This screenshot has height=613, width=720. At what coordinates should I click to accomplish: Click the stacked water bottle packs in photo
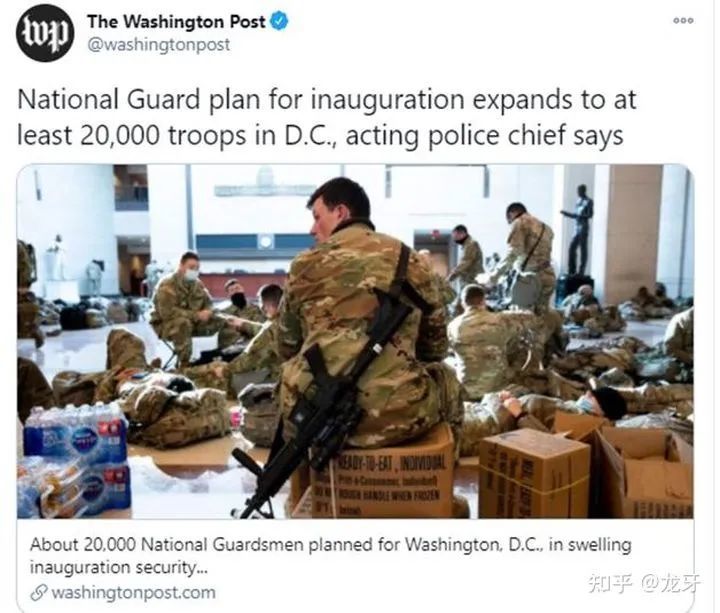click(x=73, y=460)
